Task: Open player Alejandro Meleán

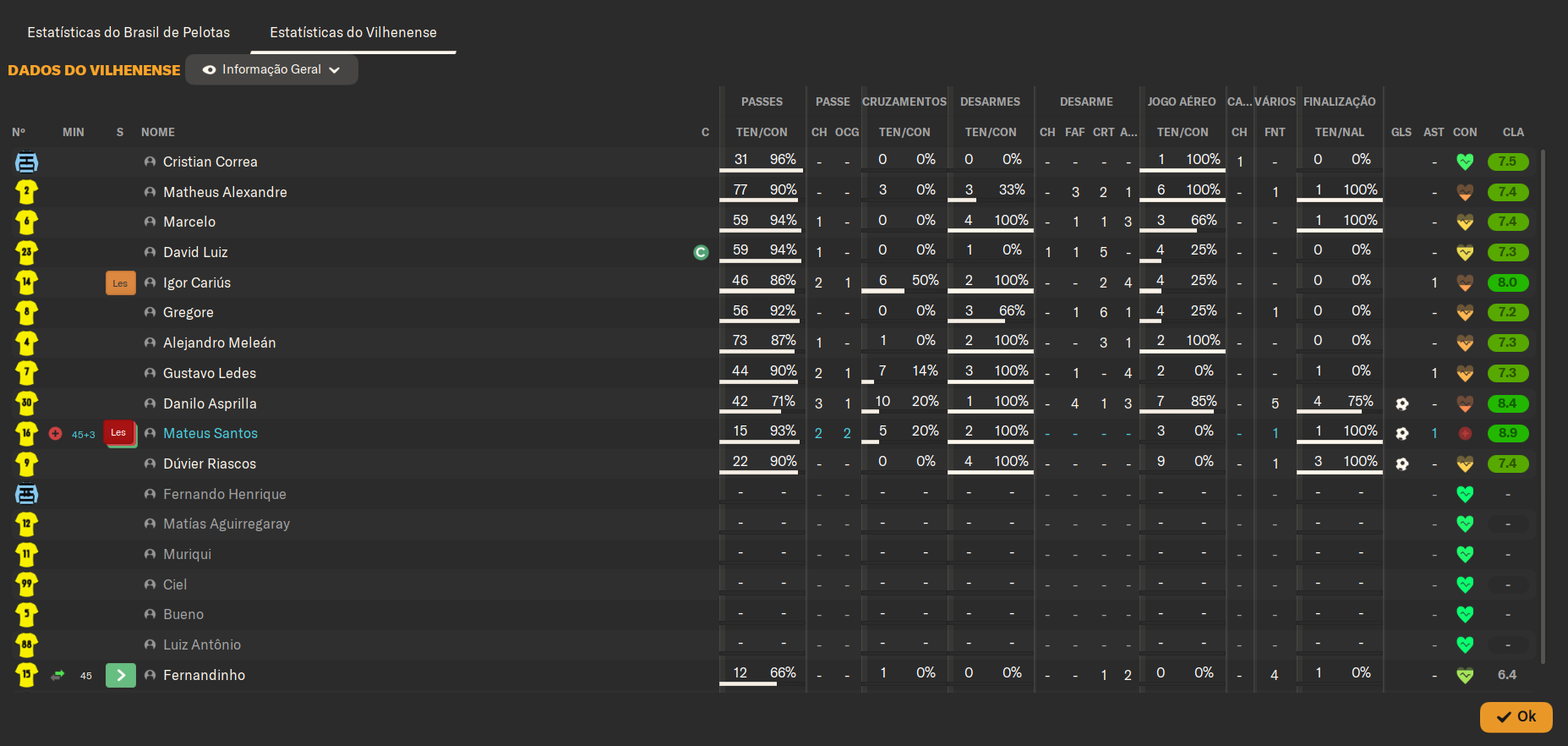Action: pos(219,343)
